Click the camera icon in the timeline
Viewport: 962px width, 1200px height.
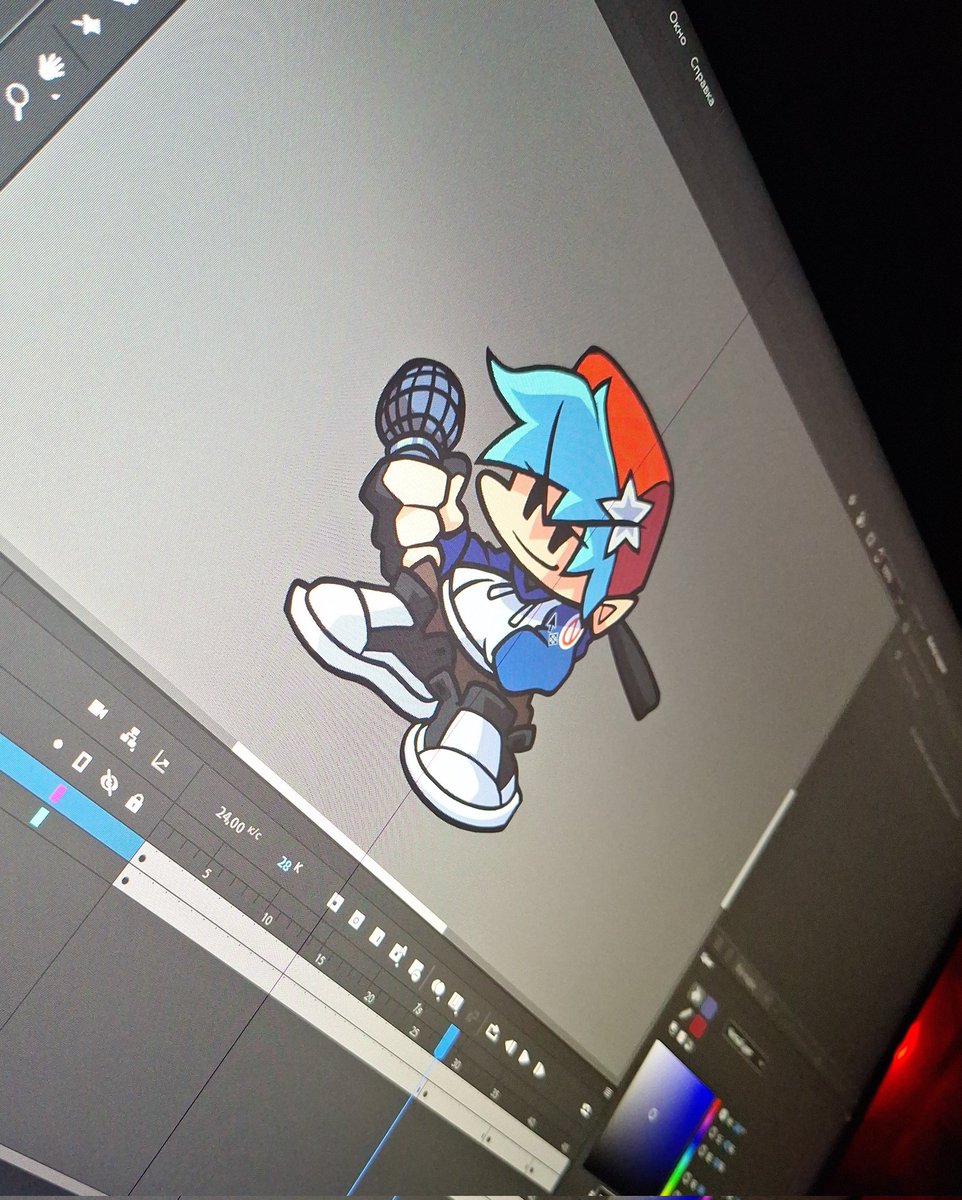[97, 709]
